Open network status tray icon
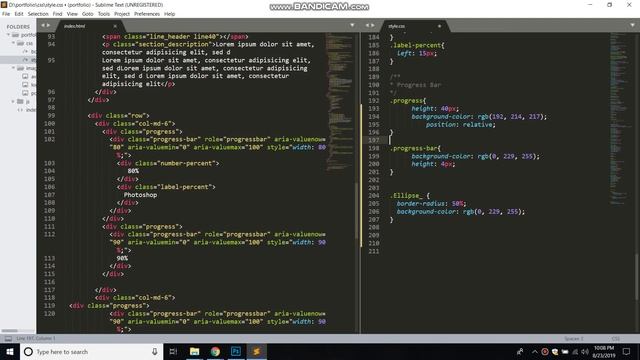The image size is (640, 360). (x=575, y=351)
